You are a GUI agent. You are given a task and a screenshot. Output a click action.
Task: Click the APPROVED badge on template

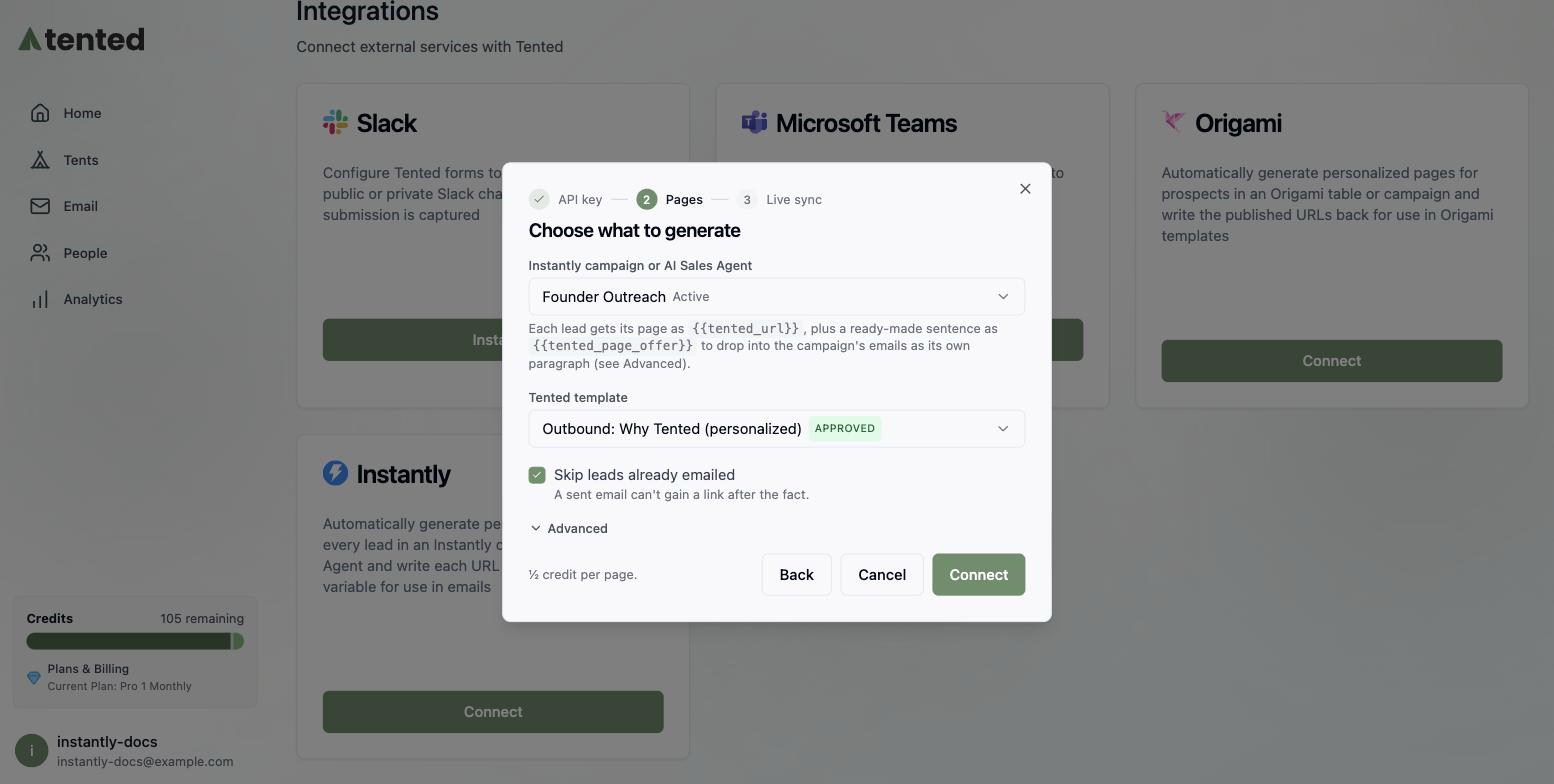[x=845, y=428]
